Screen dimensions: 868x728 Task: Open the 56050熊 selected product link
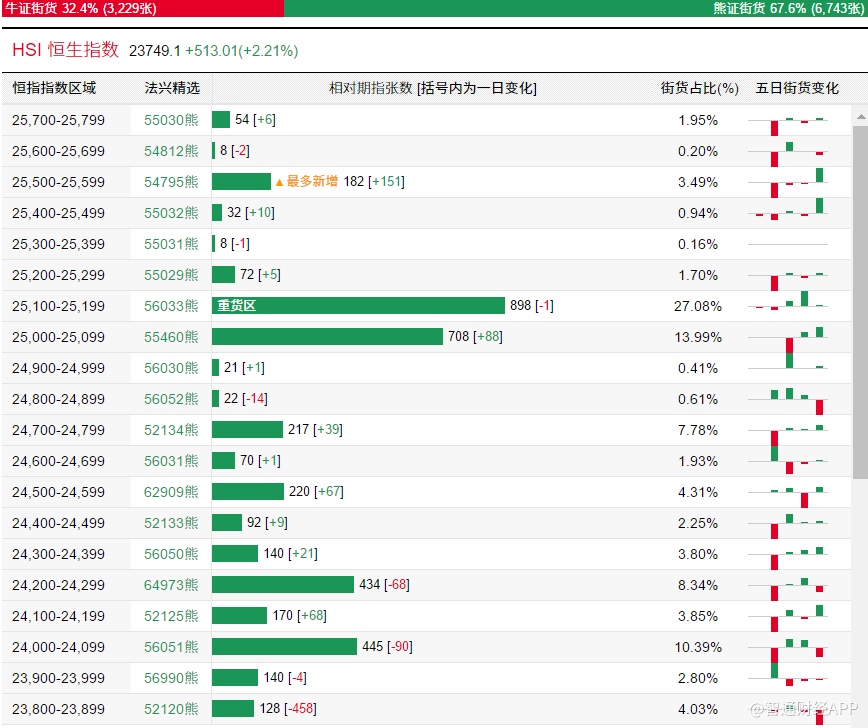point(171,554)
